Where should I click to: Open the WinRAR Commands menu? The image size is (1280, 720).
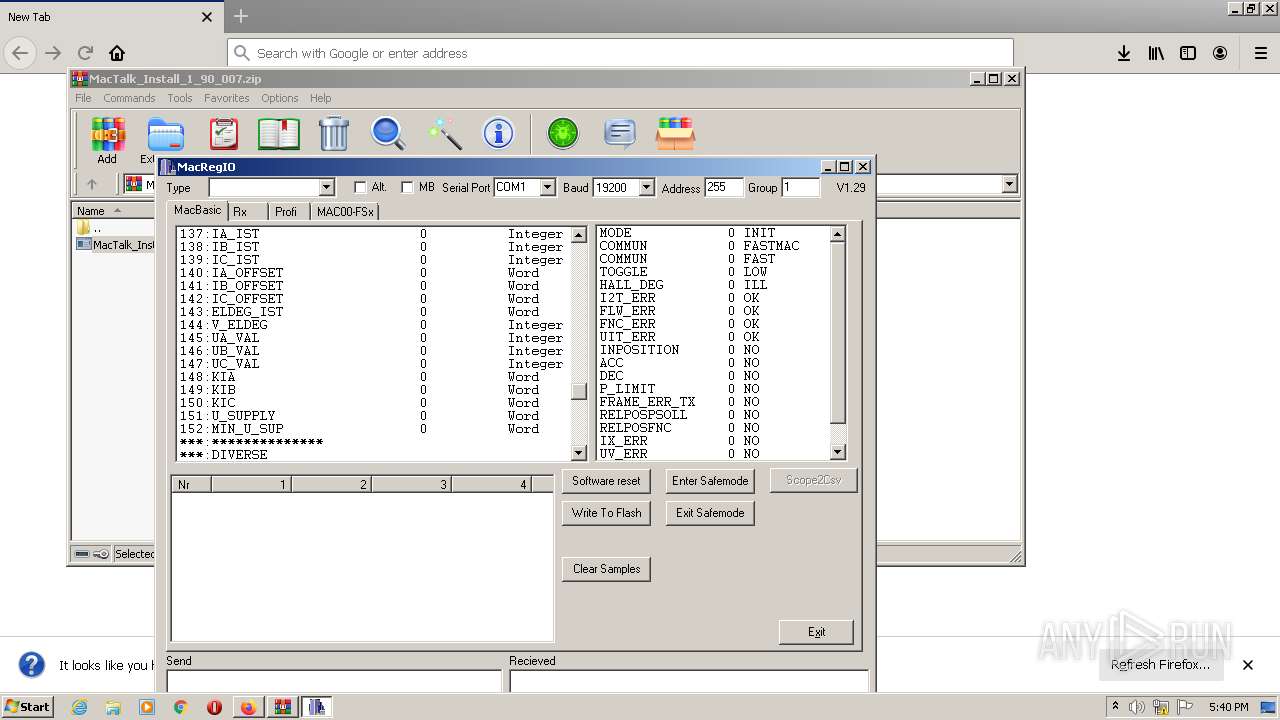(129, 98)
